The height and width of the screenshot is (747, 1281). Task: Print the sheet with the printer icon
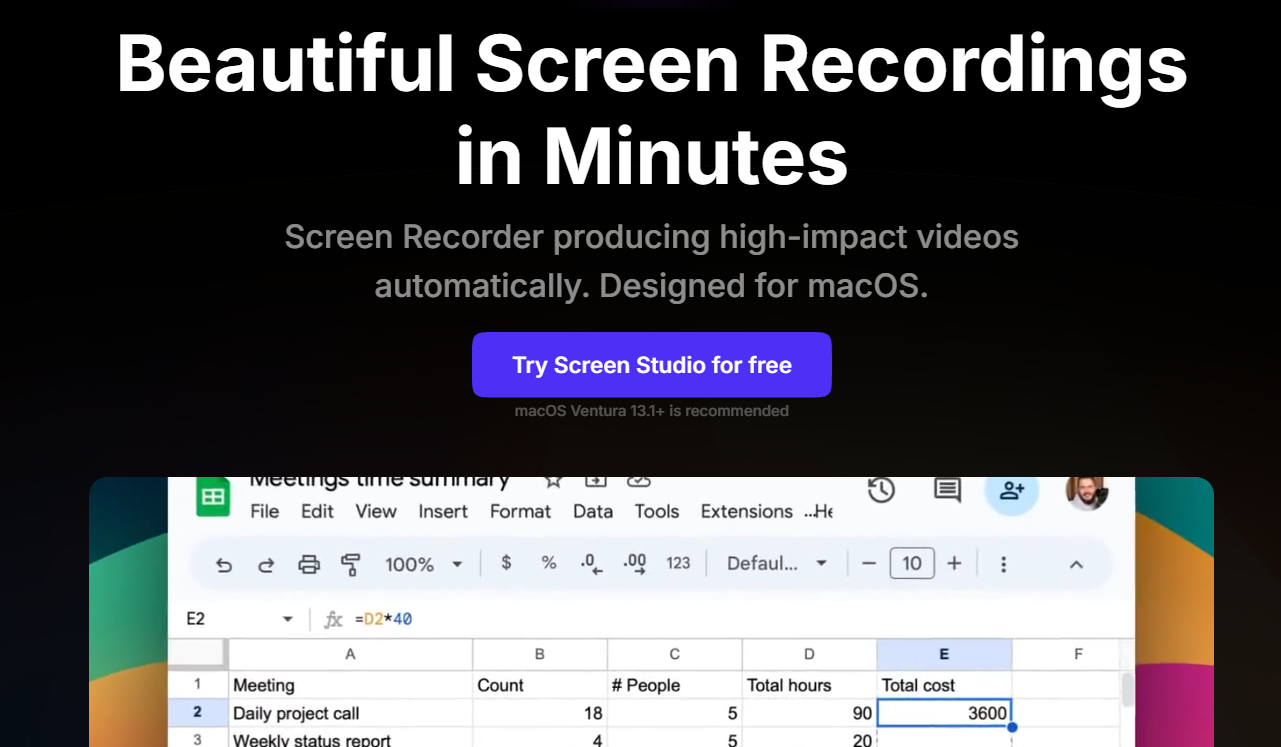309,564
